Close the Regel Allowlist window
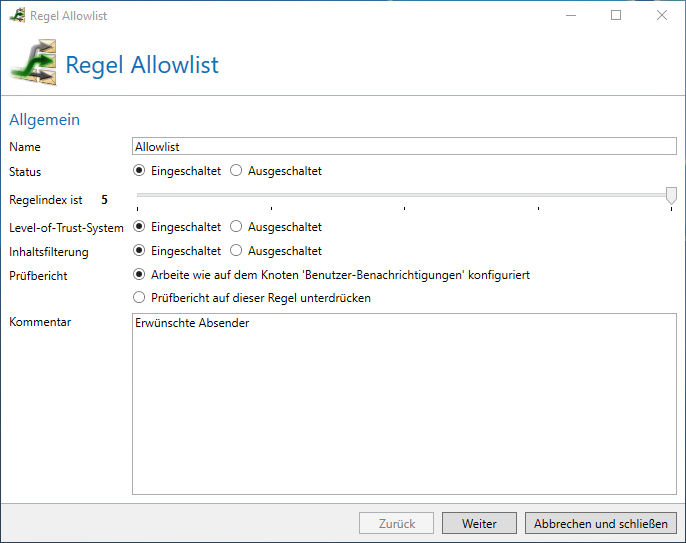Screen dimensions: 686x543 tap(662, 15)
